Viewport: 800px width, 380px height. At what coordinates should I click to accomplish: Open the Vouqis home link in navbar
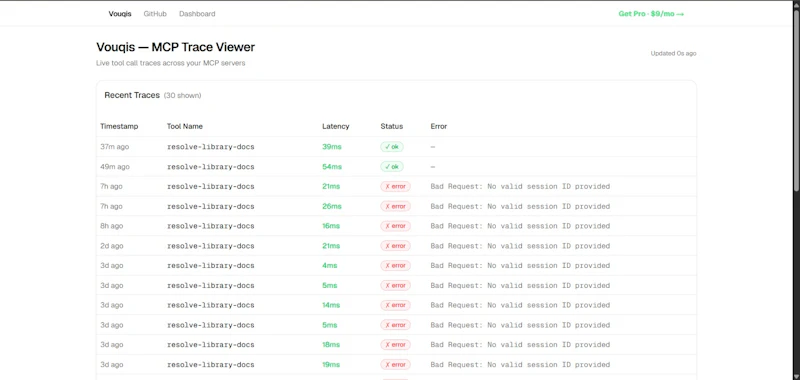[120, 14]
